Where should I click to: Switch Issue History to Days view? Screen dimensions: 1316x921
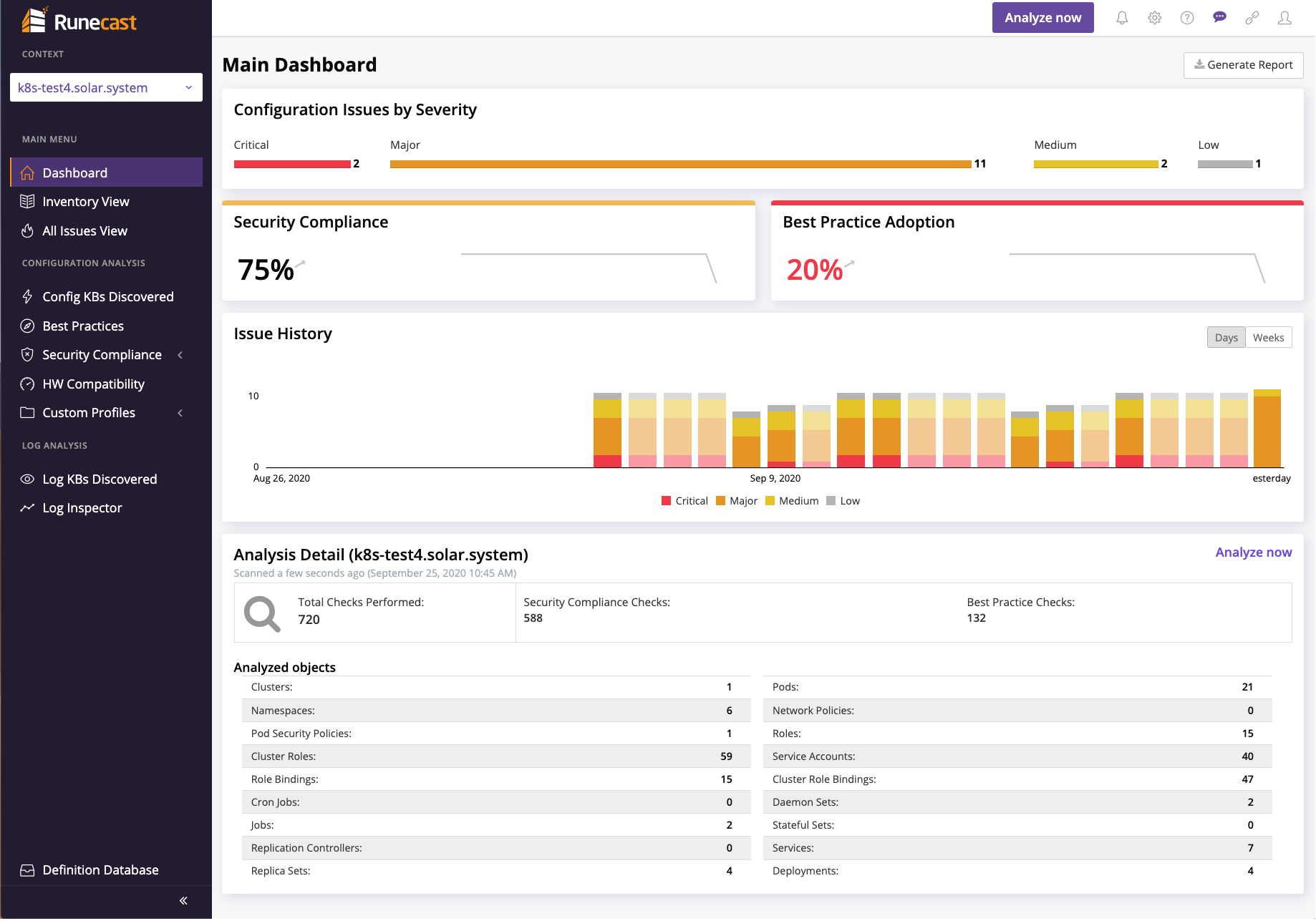1226,338
